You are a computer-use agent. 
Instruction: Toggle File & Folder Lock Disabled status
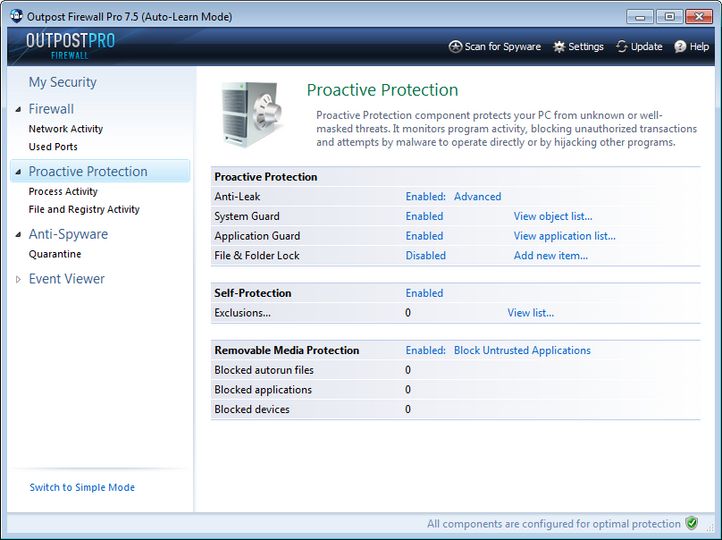tap(425, 256)
